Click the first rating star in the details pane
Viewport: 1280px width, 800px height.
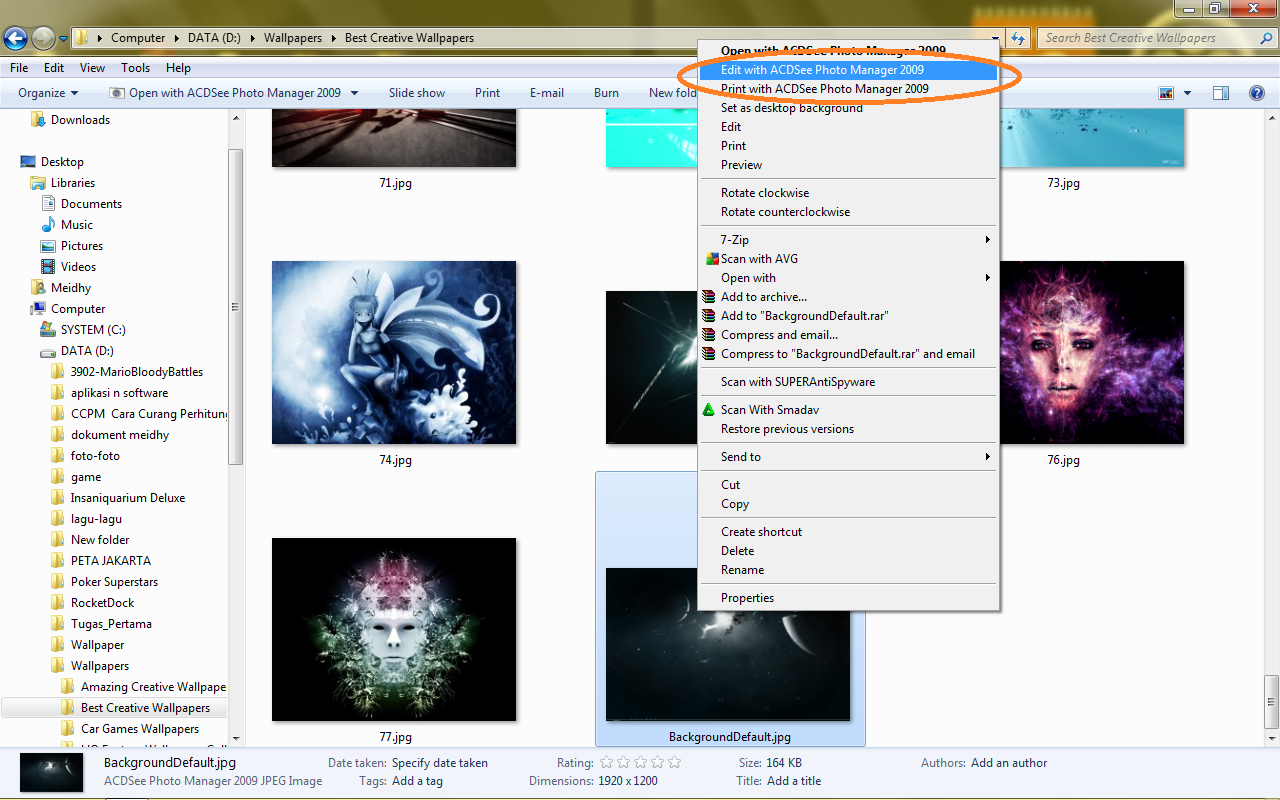[606, 762]
